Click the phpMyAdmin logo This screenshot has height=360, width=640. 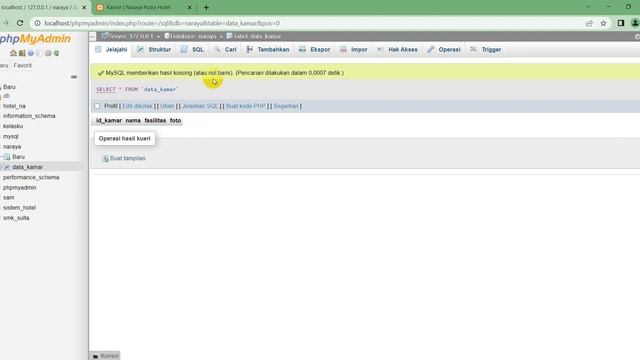(35, 39)
